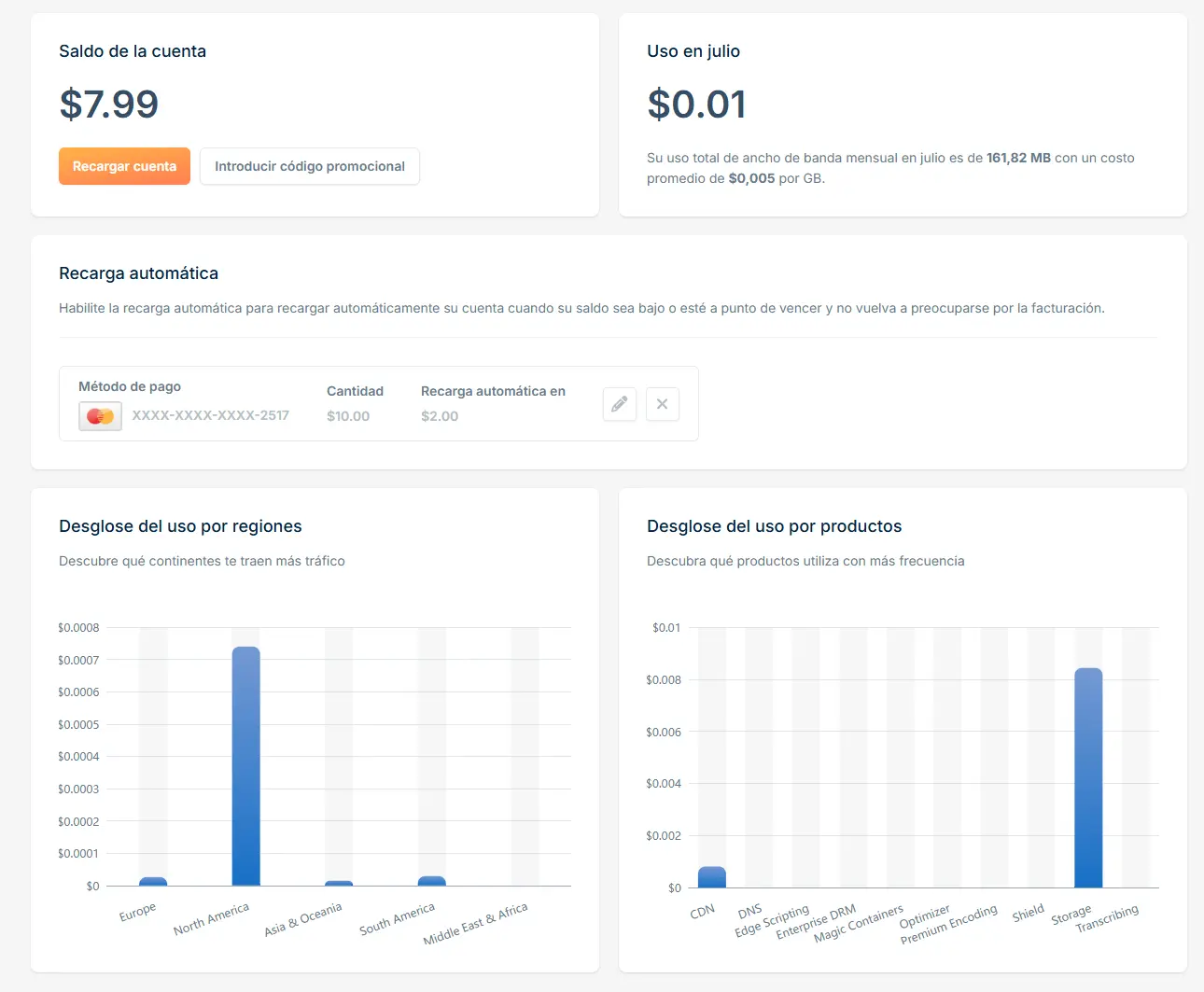Click the Recarga automática en value $2.00
This screenshot has width=1204, height=992.
pos(440,416)
